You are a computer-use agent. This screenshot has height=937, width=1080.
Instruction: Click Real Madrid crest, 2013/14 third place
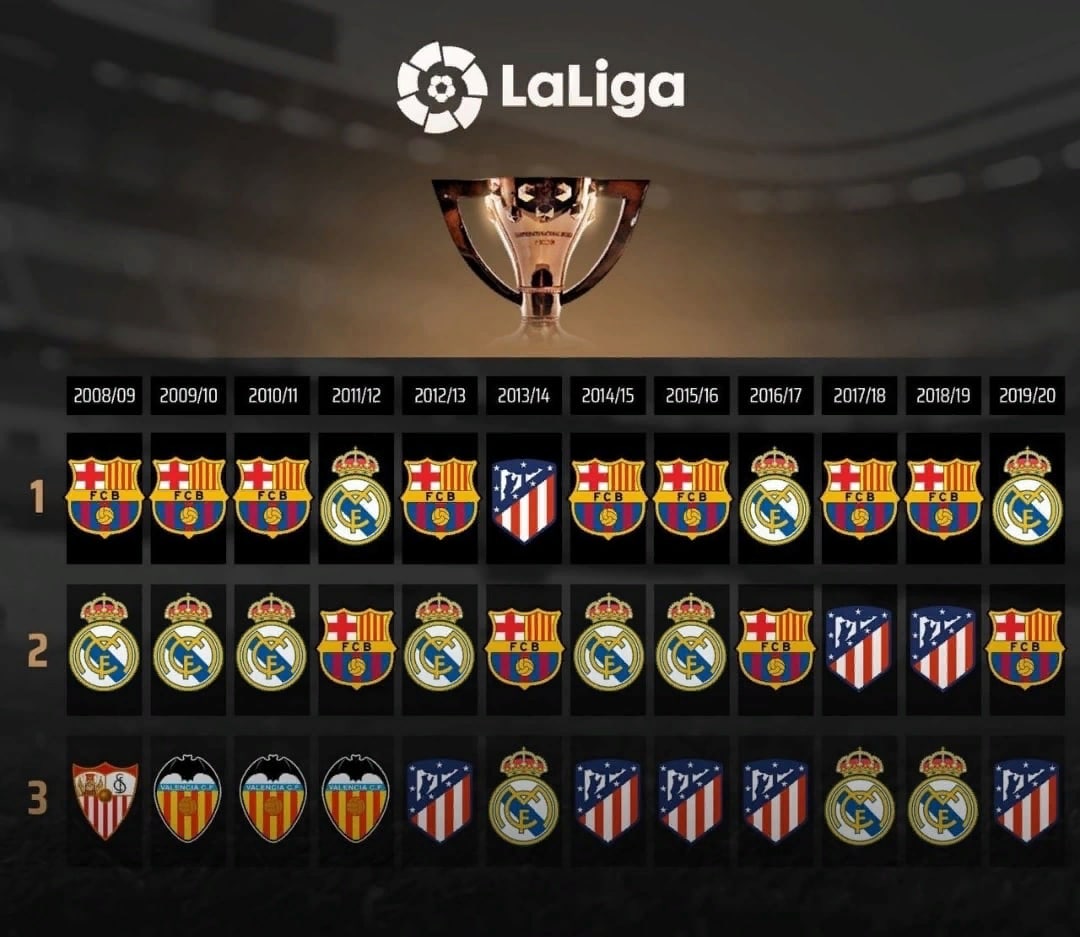[x=523, y=796]
